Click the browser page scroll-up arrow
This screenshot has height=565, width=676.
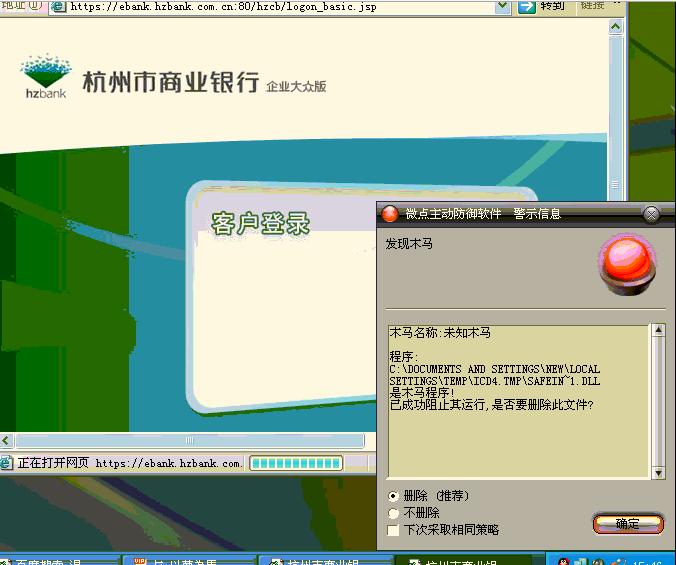click(x=616, y=27)
